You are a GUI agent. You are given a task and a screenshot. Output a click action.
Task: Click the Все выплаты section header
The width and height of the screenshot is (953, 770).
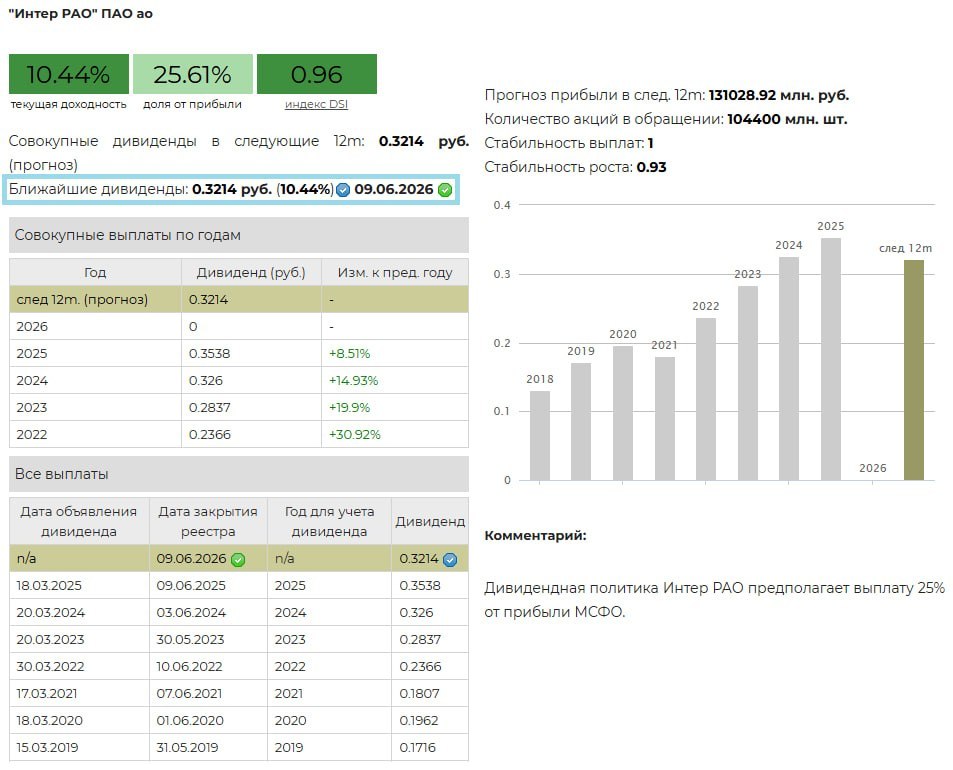[238, 474]
